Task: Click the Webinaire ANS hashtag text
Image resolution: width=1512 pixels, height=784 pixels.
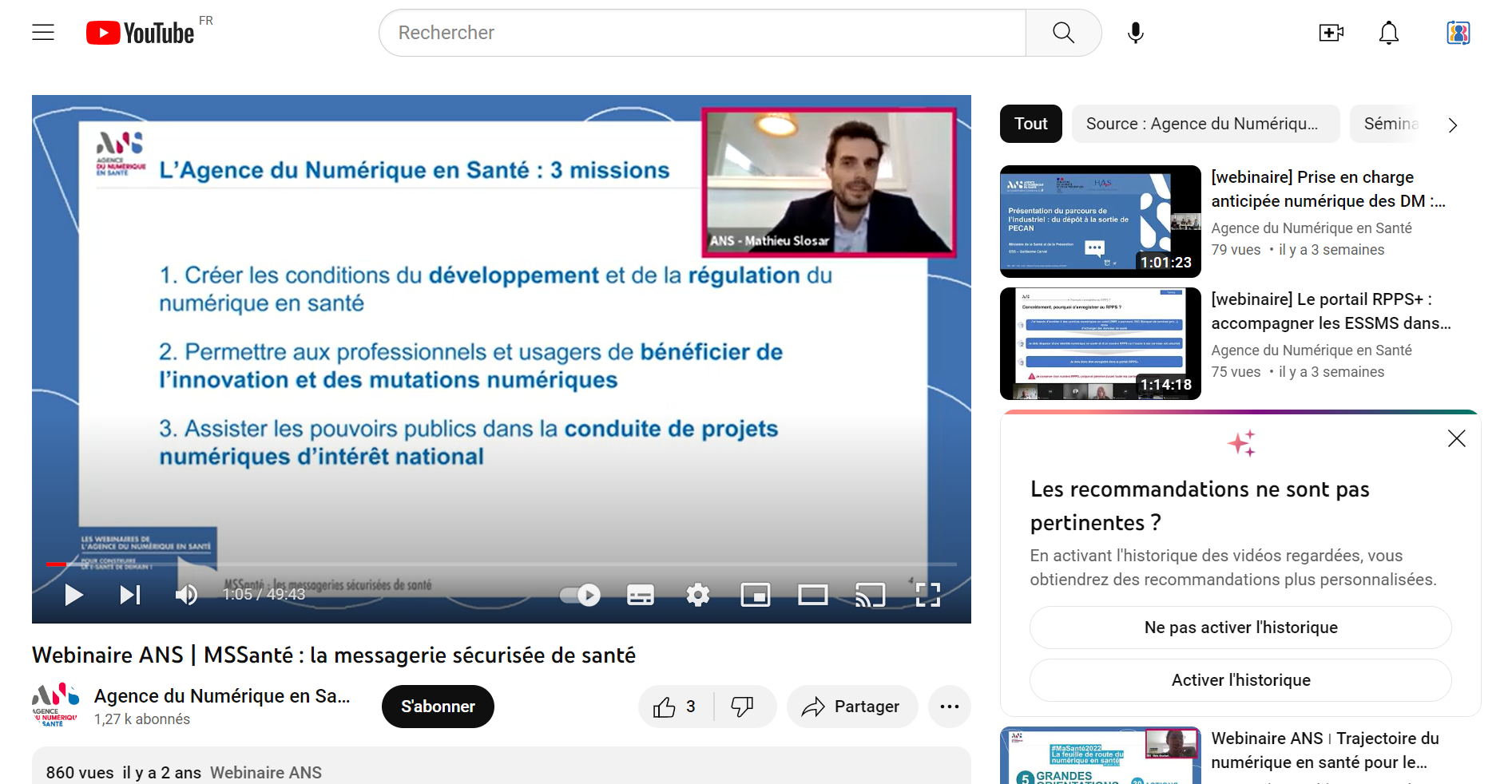Action: coord(266,773)
